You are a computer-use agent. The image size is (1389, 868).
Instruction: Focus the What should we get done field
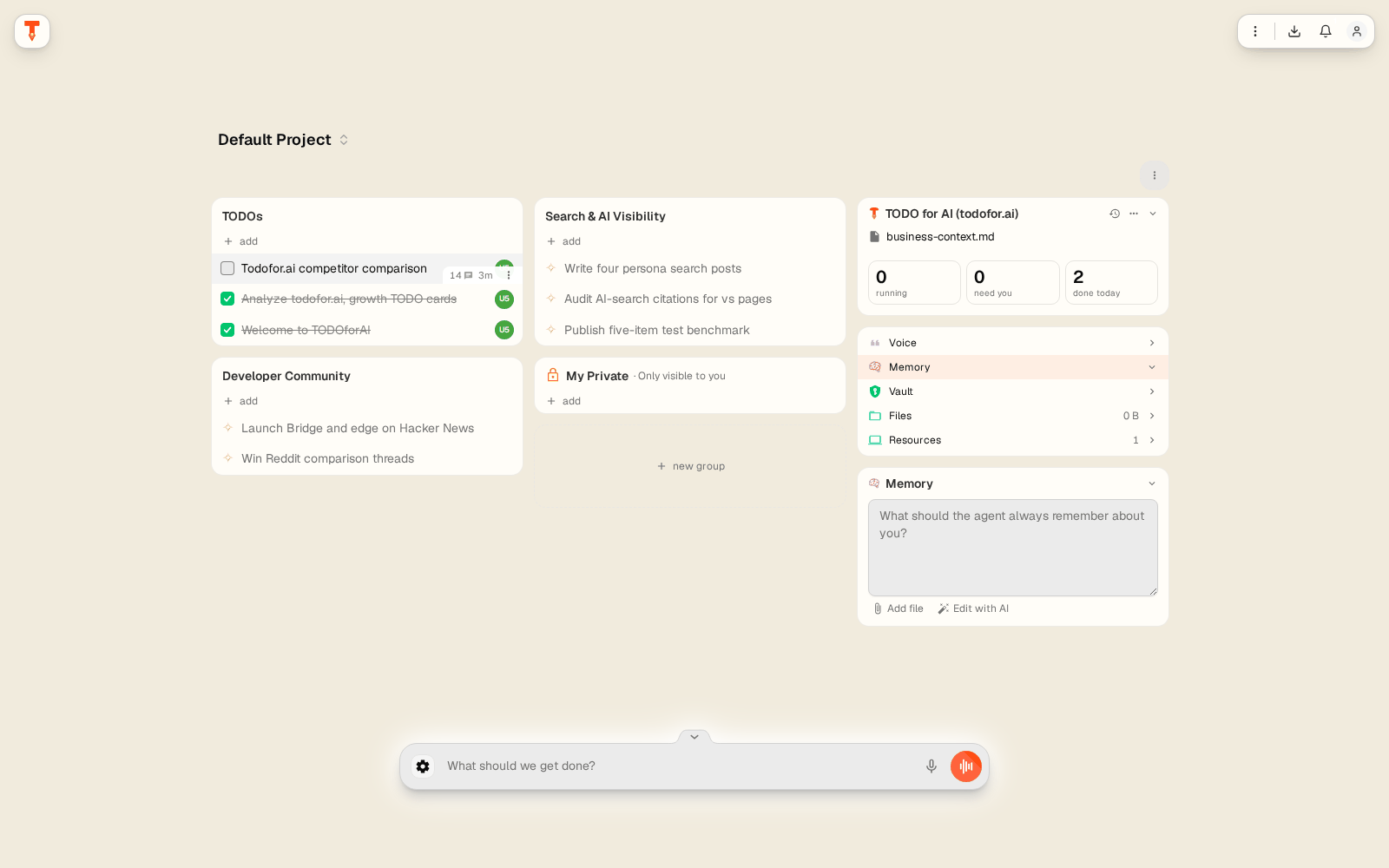[677, 766]
